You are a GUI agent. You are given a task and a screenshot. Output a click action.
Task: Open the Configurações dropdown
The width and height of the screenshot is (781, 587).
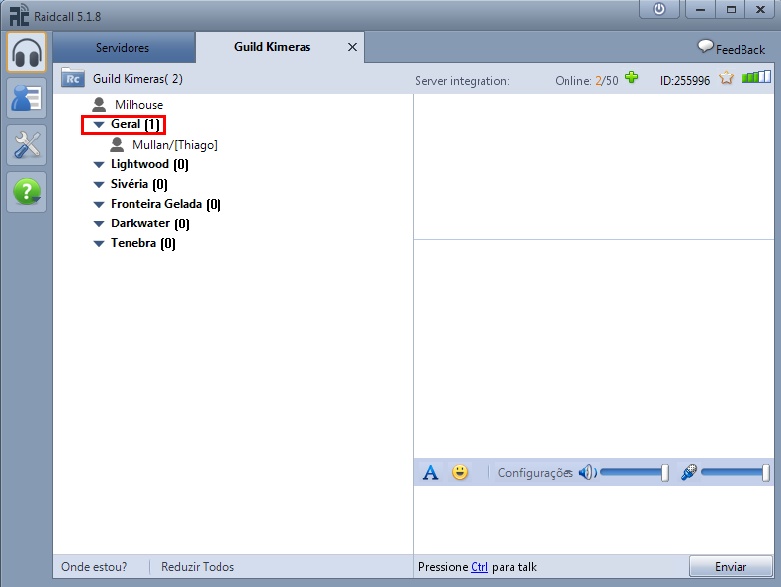(x=535, y=472)
